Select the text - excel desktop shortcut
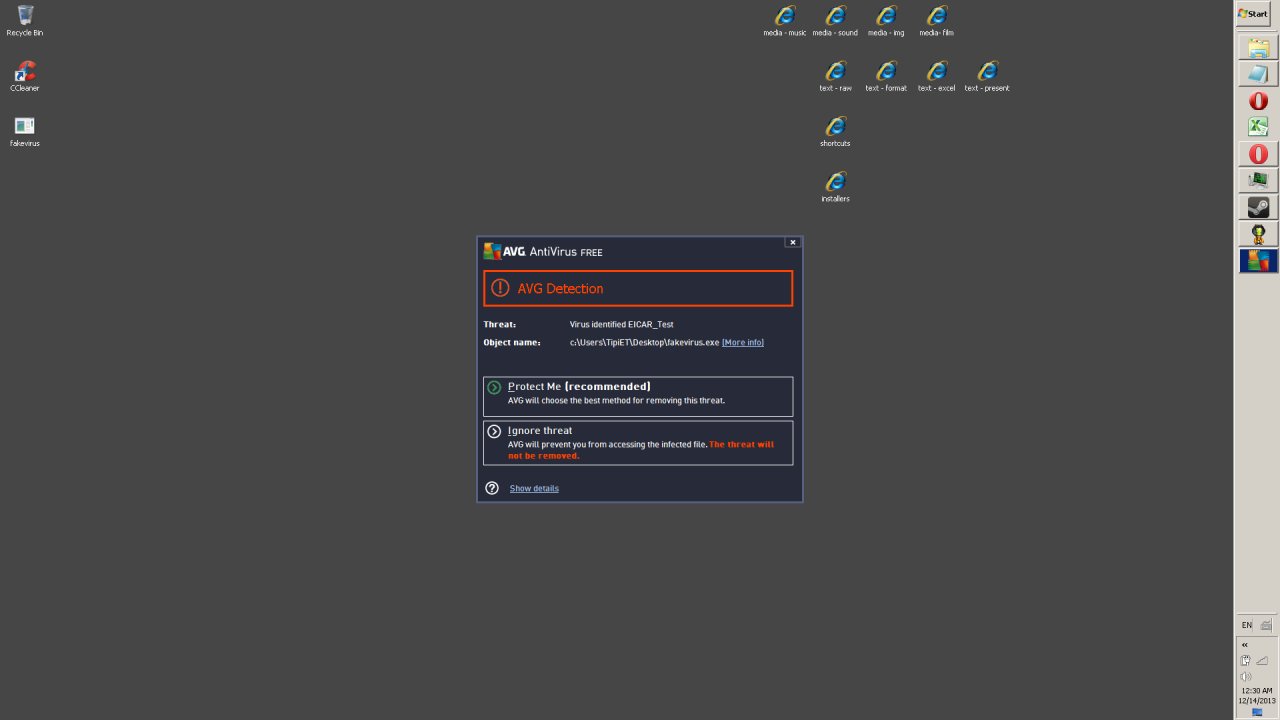Image resolution: width=1280 pixels, height=720 pixels. pos(937,76)
